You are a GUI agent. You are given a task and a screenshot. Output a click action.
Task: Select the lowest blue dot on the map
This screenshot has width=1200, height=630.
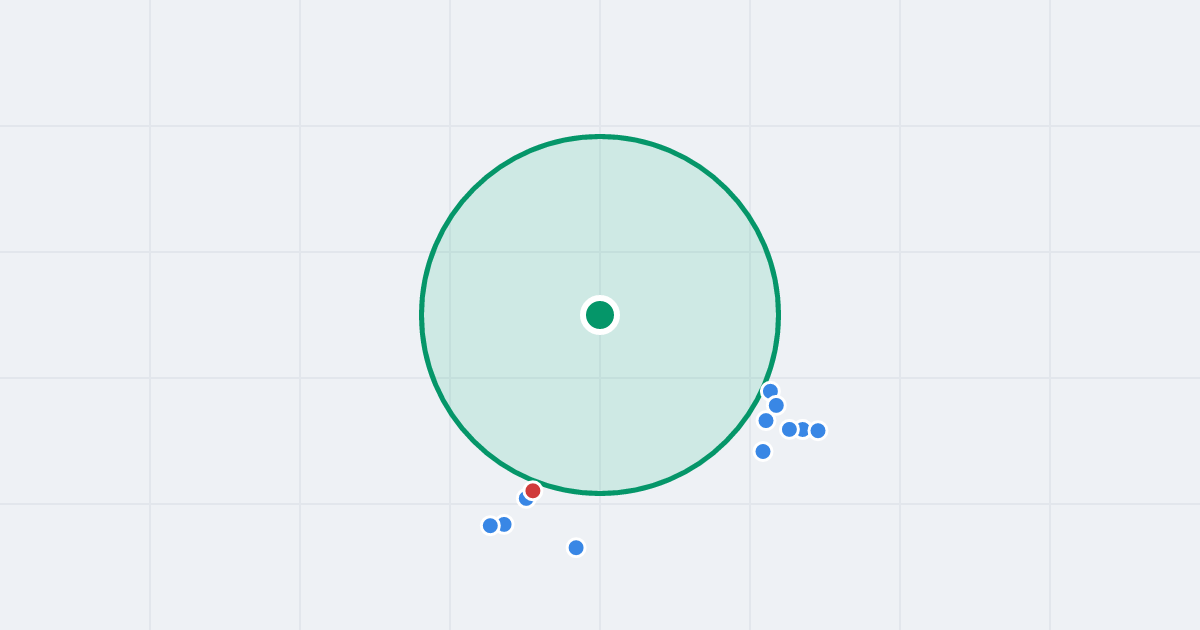pyautogui.click(x=576, y=548)
